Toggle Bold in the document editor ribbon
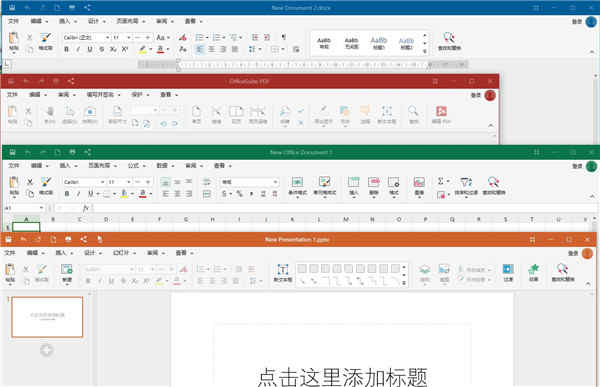600x387 pixels. [x=67, y=49]
